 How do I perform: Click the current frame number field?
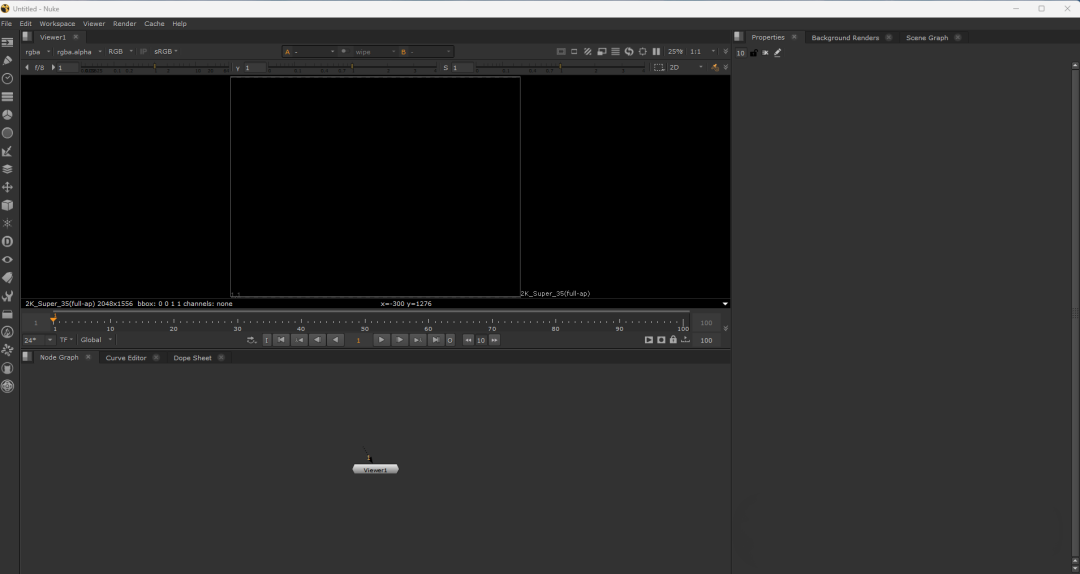coord(358,340)
